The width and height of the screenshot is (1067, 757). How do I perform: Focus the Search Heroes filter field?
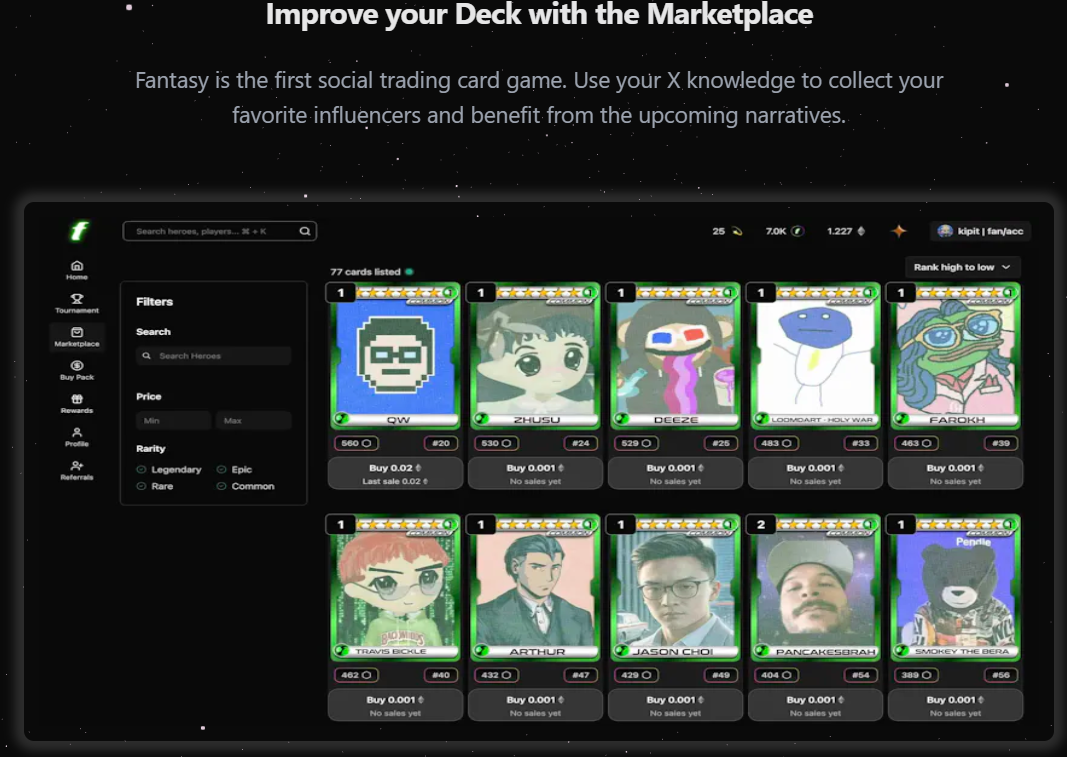click(x=213, y=356)
